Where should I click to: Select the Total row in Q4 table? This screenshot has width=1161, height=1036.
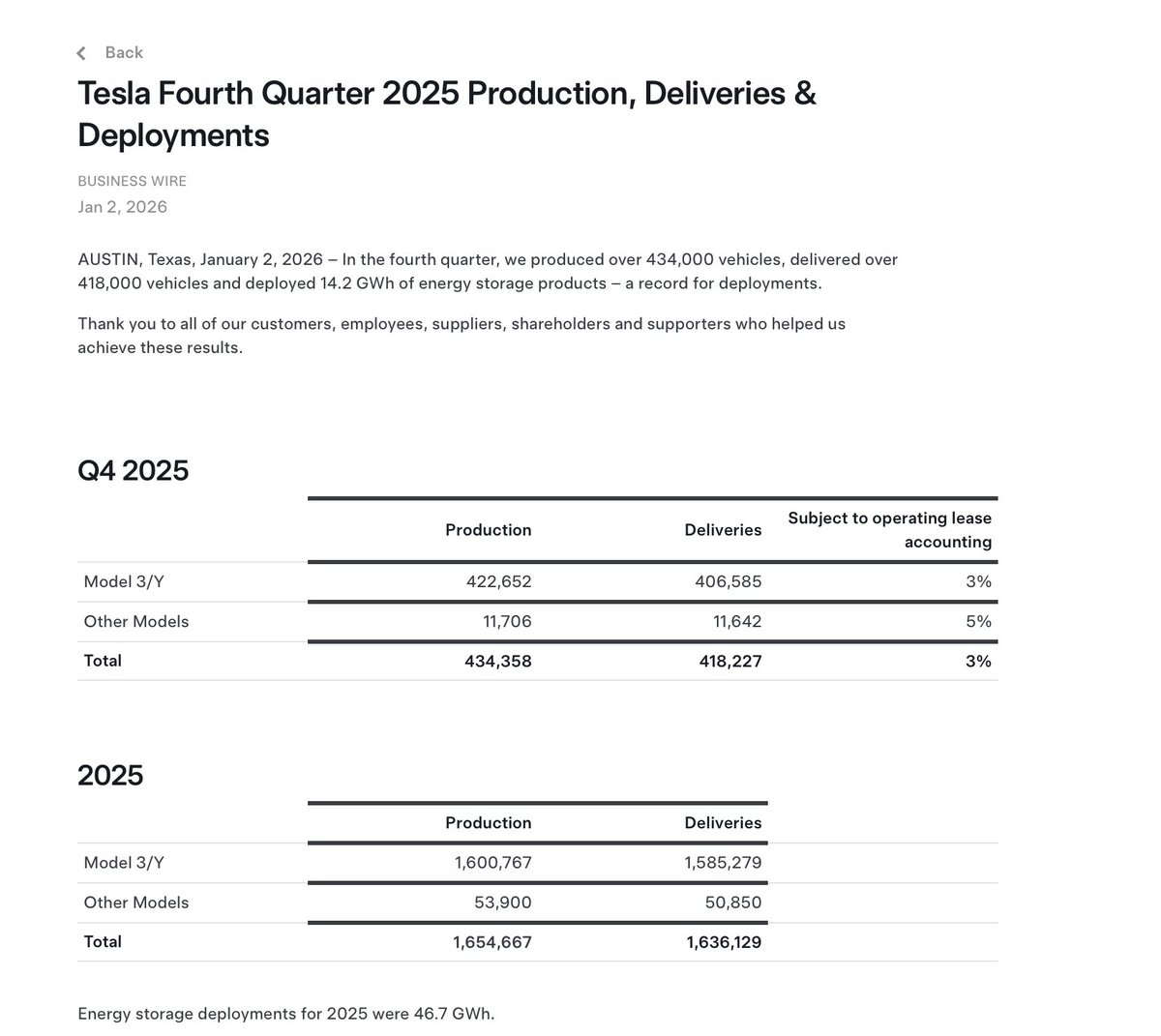point(102,661)
